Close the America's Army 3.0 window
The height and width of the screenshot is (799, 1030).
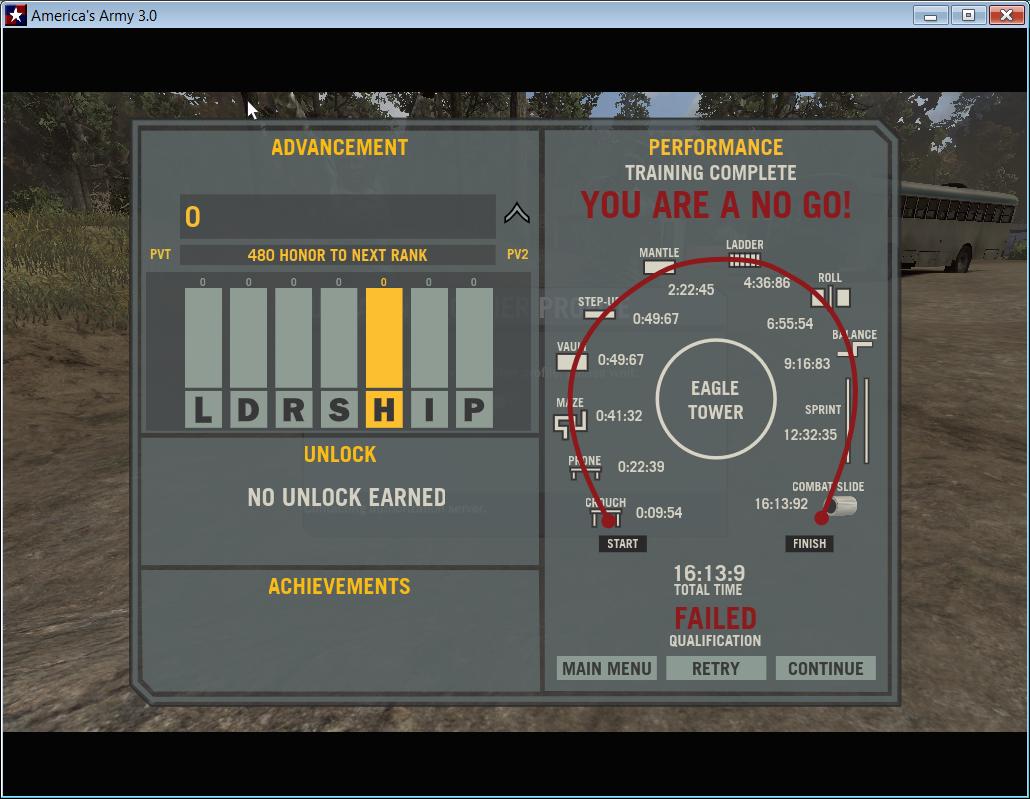click(x=1006, y=15)
